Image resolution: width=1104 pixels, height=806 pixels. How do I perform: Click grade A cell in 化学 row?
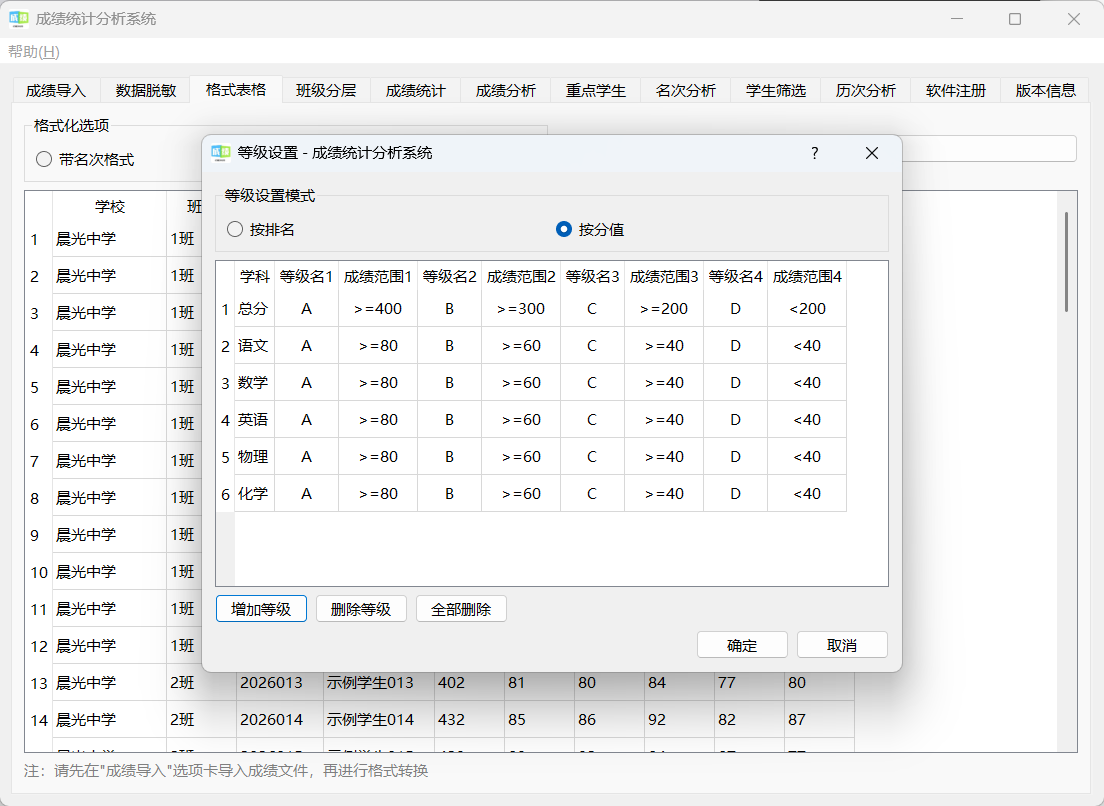click(x=306, y=493)
